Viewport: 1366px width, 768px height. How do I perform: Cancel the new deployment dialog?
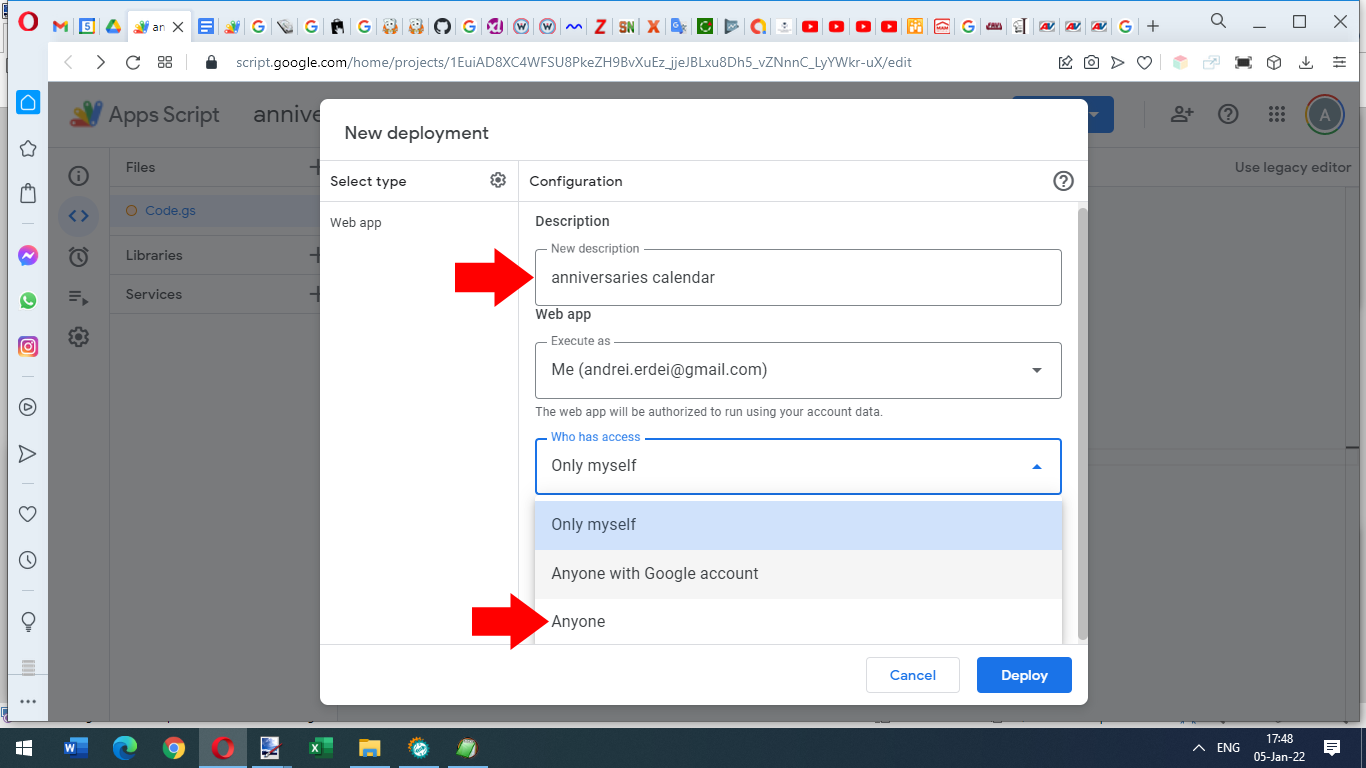(912, 675)
